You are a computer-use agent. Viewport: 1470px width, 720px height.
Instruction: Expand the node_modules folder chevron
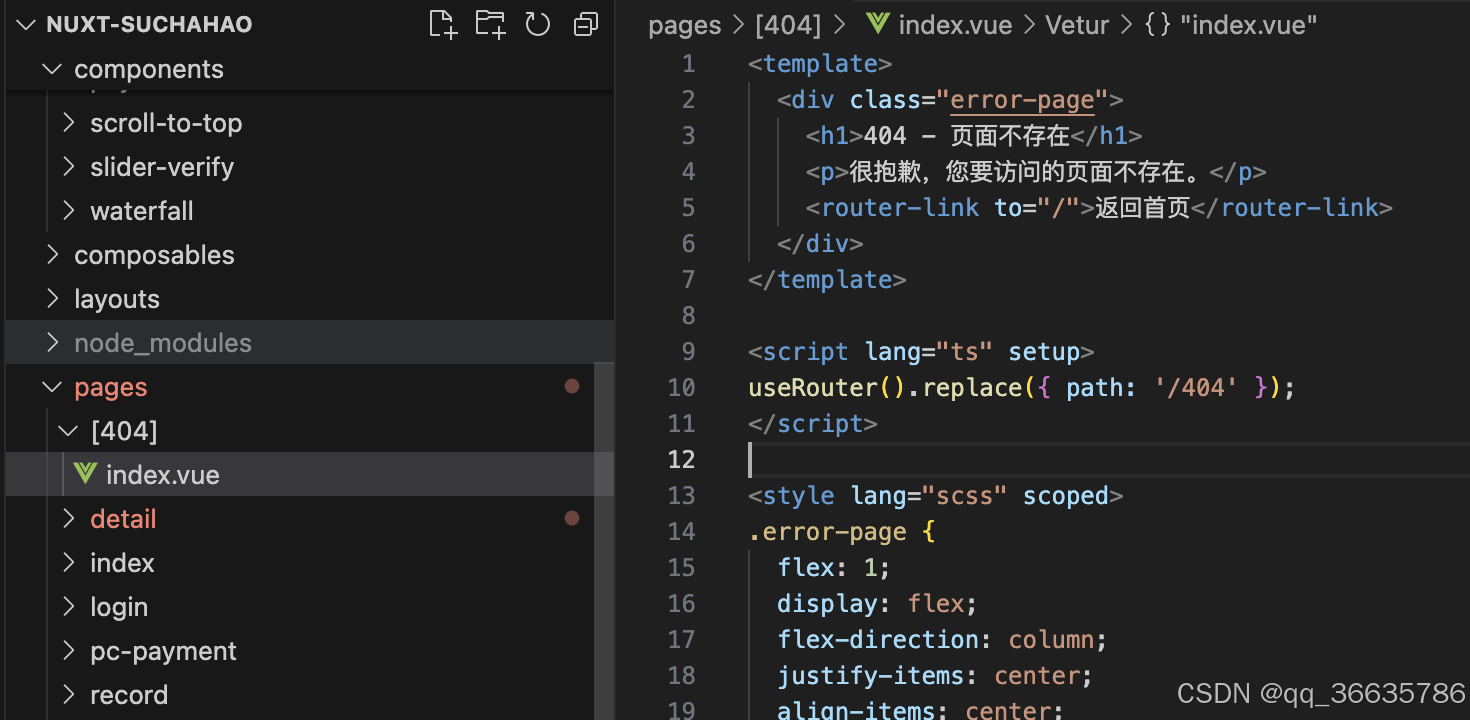point(53,343)
